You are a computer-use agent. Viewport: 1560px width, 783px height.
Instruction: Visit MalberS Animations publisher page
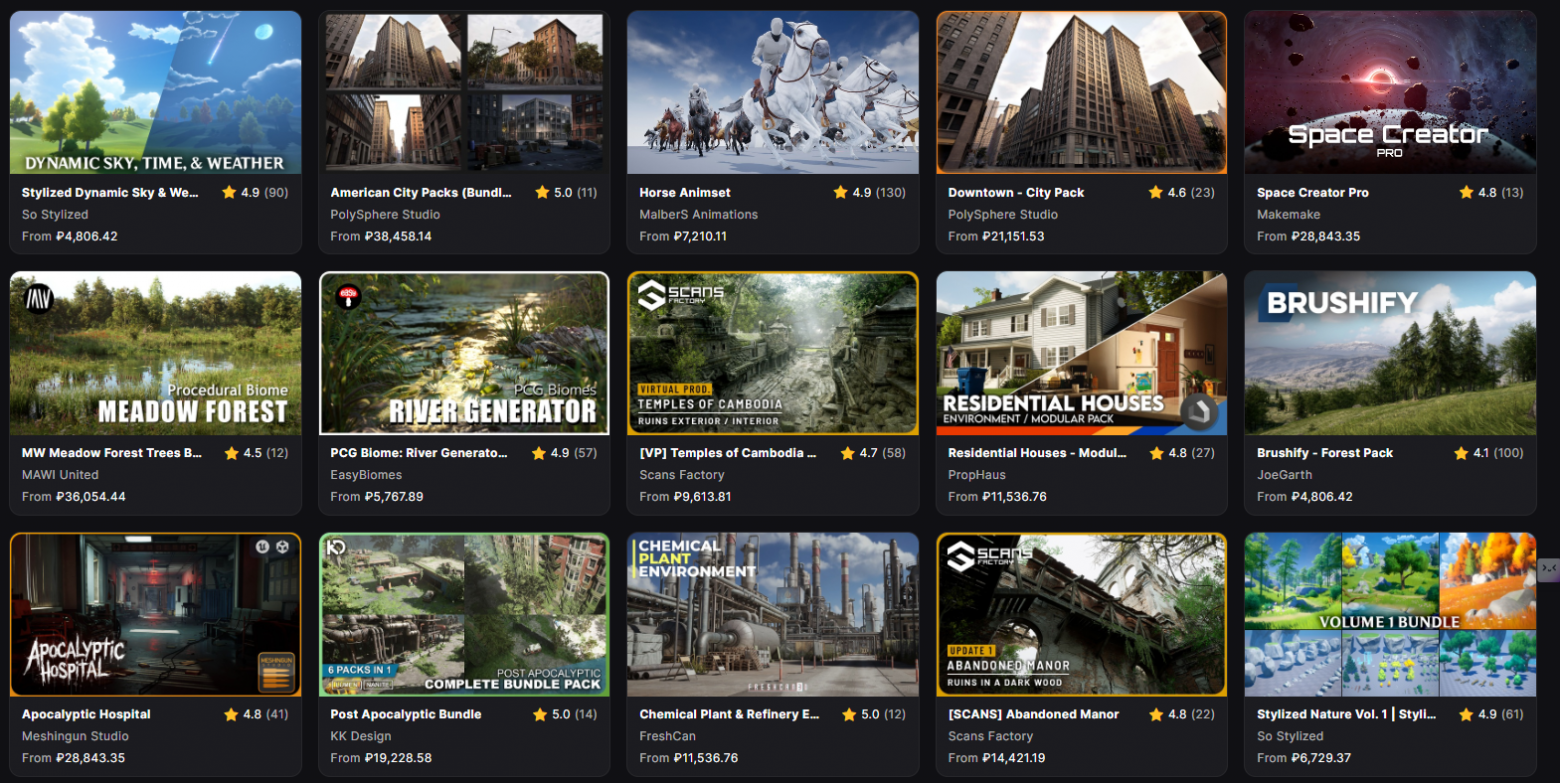696,214
